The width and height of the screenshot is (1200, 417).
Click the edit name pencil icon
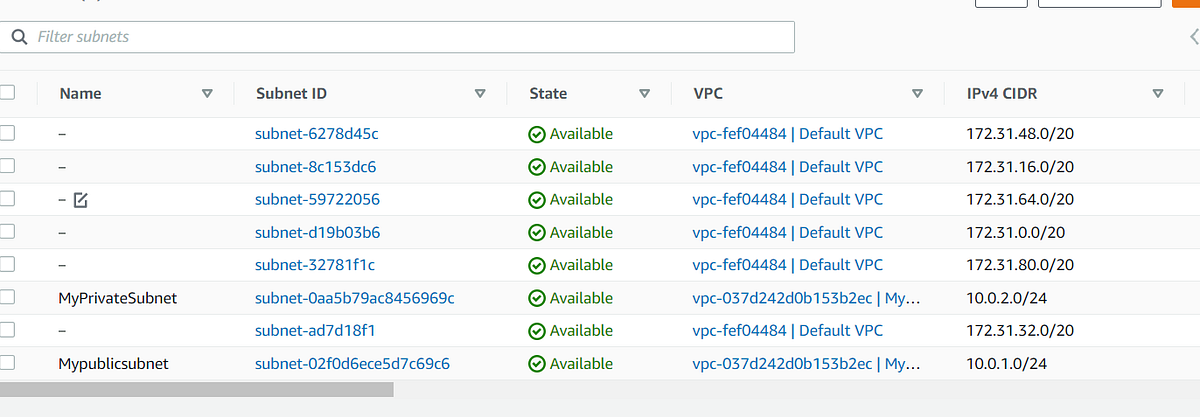81,200
